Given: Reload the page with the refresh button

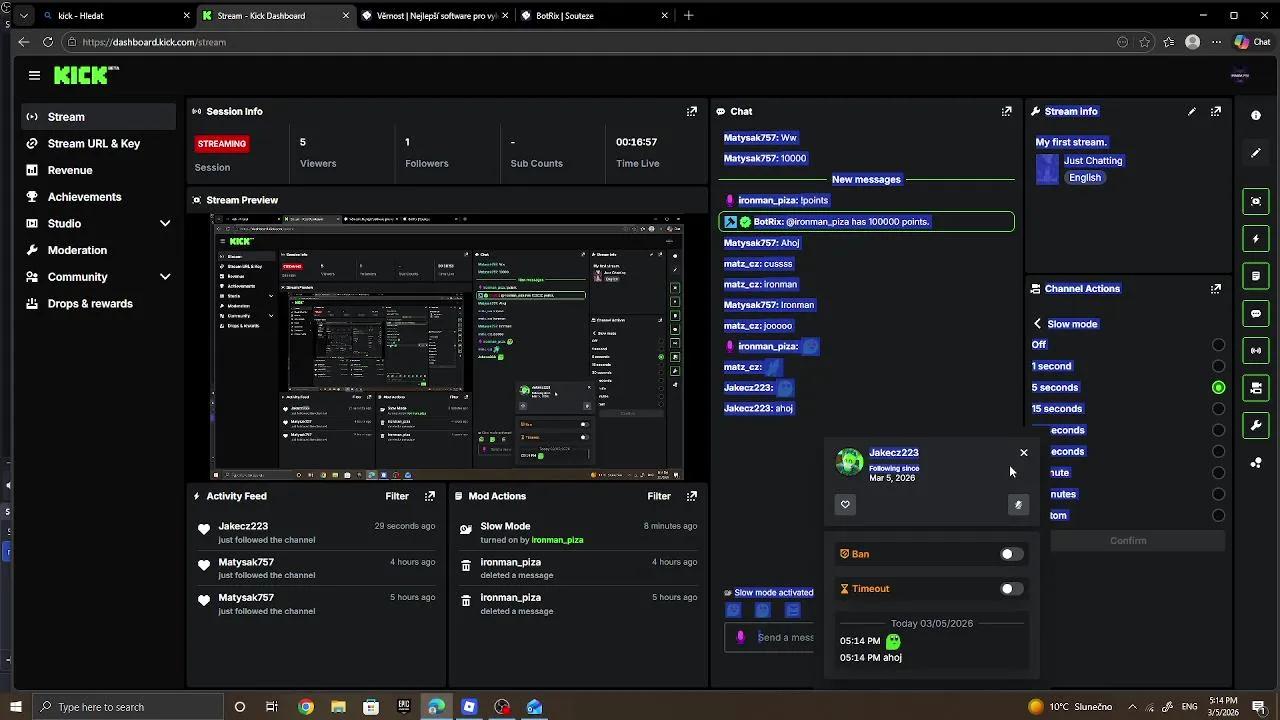Looking at the screenshot, I should (x=48, y=42).
